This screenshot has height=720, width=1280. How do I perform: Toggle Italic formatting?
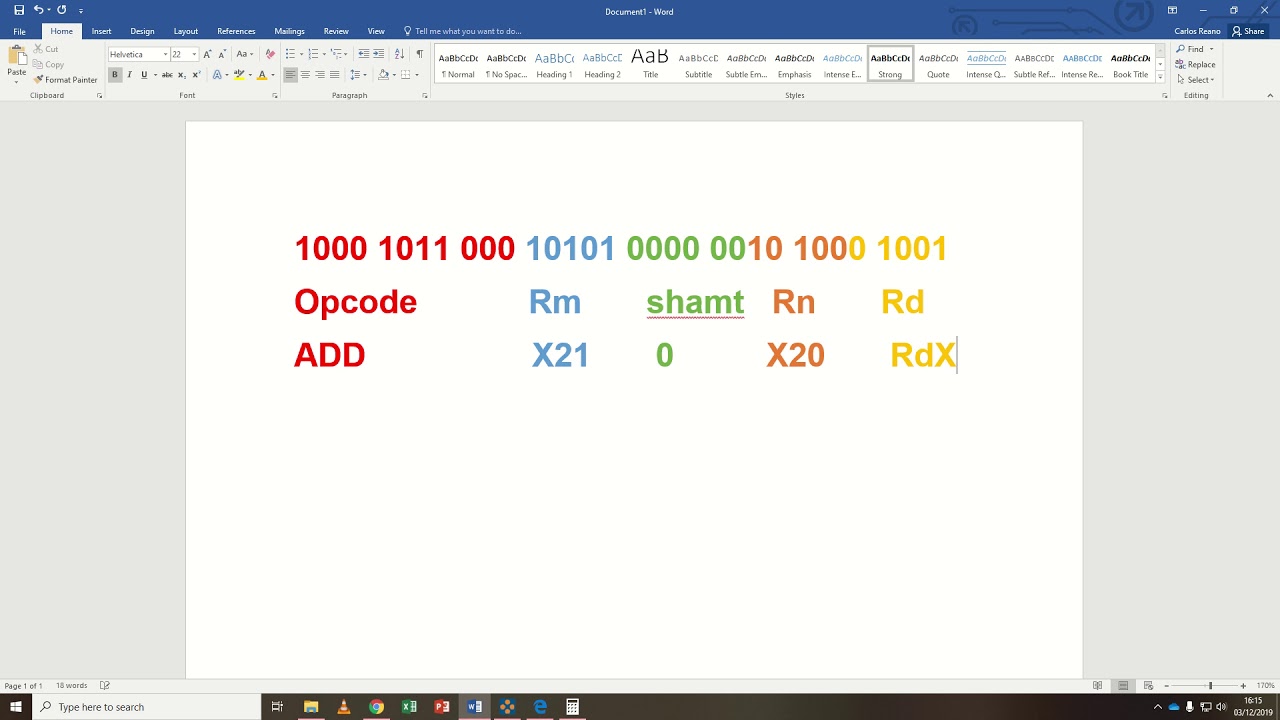(129, 75)
